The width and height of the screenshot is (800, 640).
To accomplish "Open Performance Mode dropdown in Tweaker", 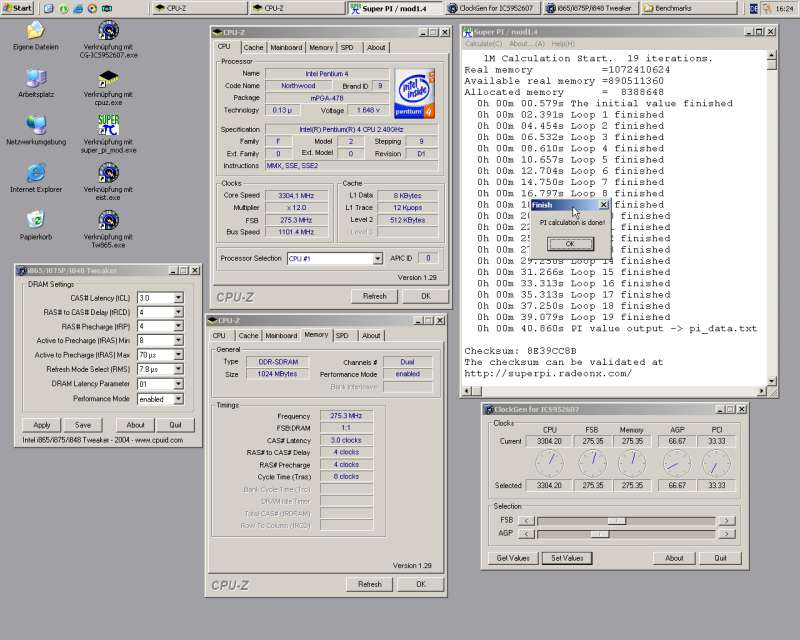I will point(178,399).
